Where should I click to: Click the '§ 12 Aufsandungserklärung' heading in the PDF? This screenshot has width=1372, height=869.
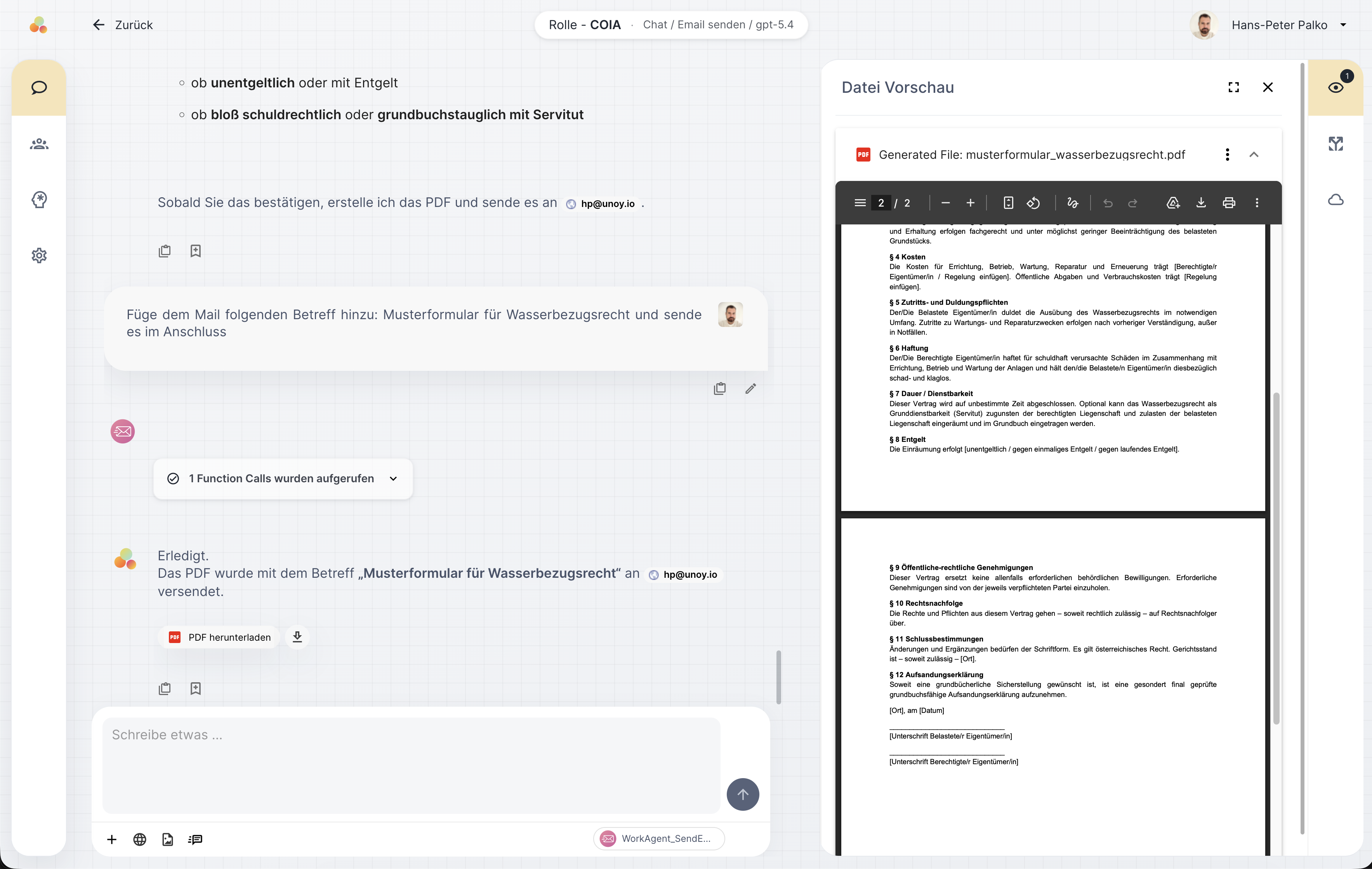point(936,675)
